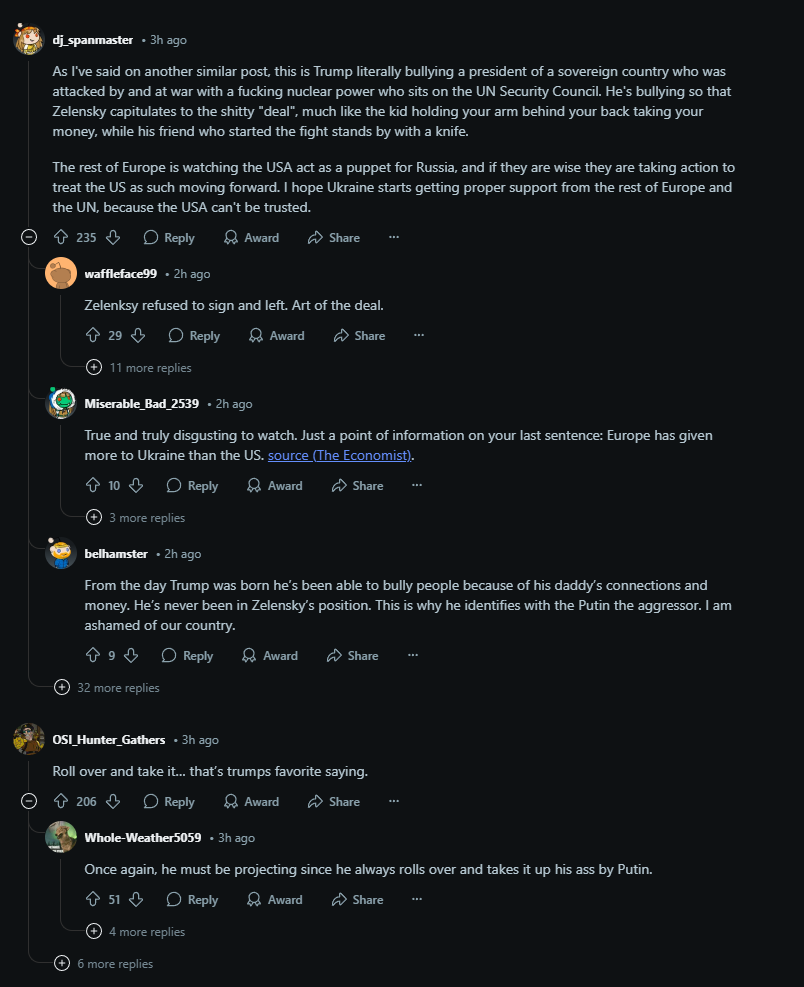Expand 11 more replies under waffleface99

coord(139,368)
